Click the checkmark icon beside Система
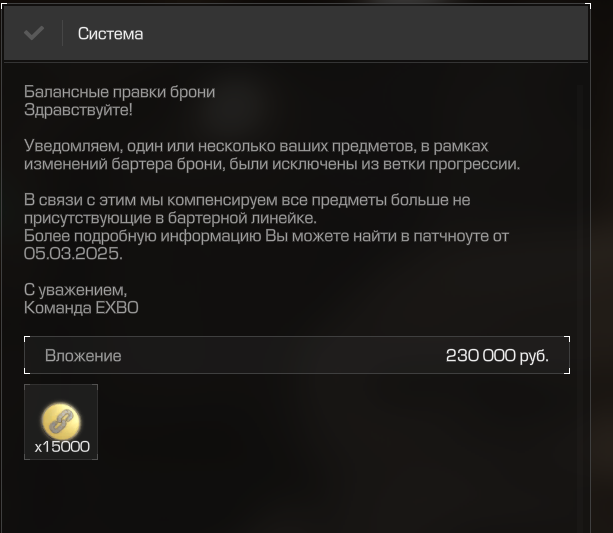Screen dimensions: 613x533 coord(34,33)
